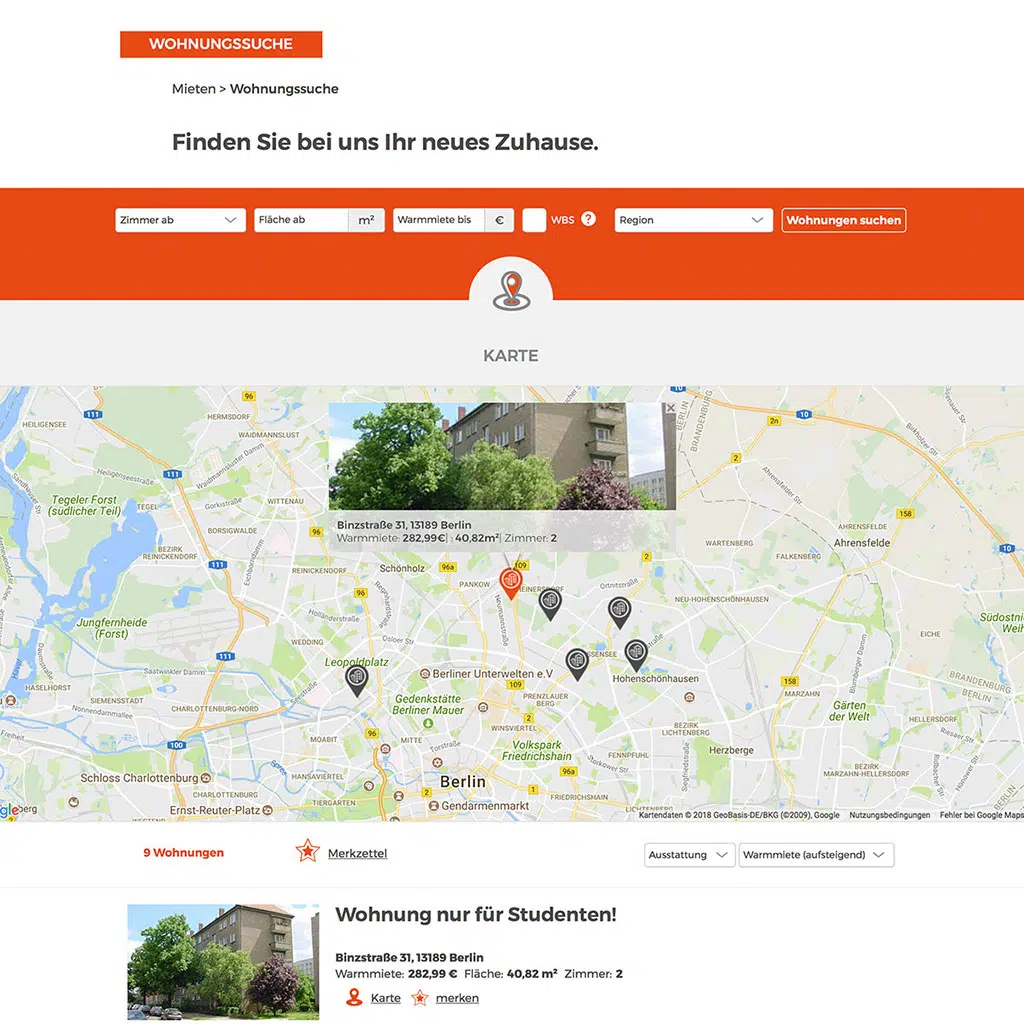Viewport: 1024px width, 1024px height.
Task: Click the Schloss Charlottenburg map icon
Action: coord(206,778)
